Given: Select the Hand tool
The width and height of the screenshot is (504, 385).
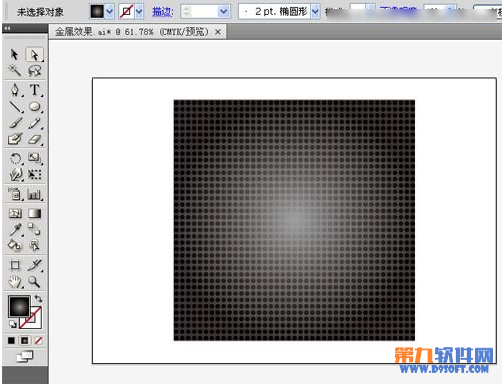Looking at the screenshot, I should tap(15, 282).
